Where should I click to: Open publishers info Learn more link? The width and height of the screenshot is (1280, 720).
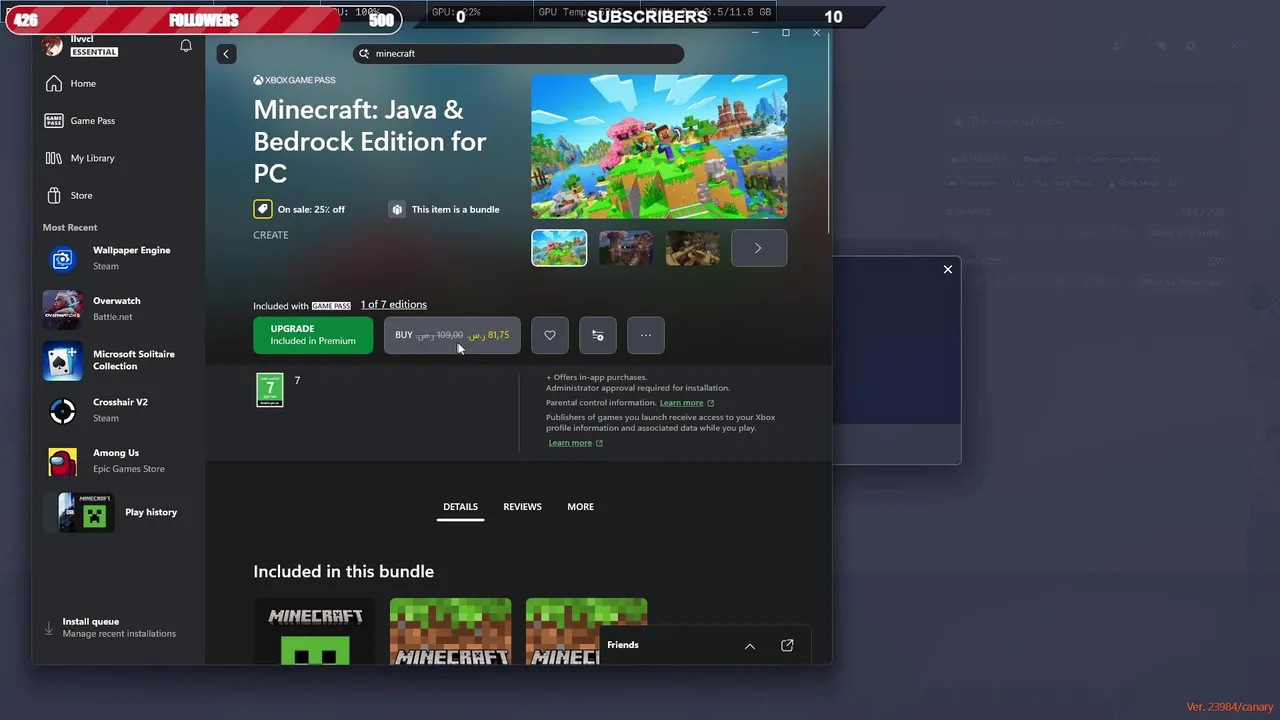[575, 443]
